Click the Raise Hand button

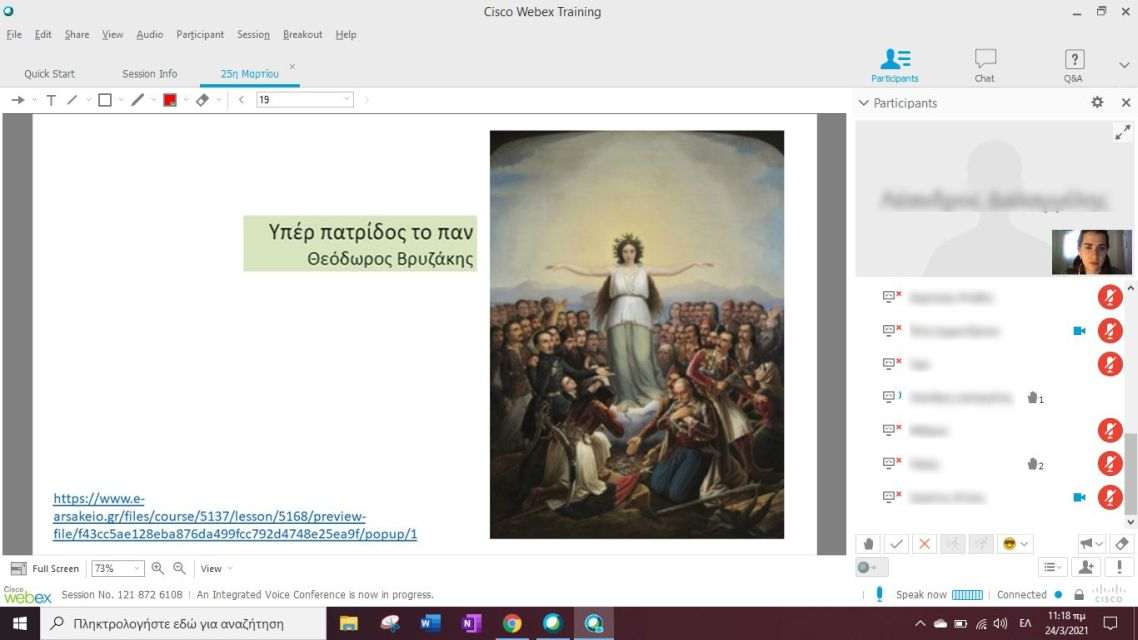[x=868, y=544]
